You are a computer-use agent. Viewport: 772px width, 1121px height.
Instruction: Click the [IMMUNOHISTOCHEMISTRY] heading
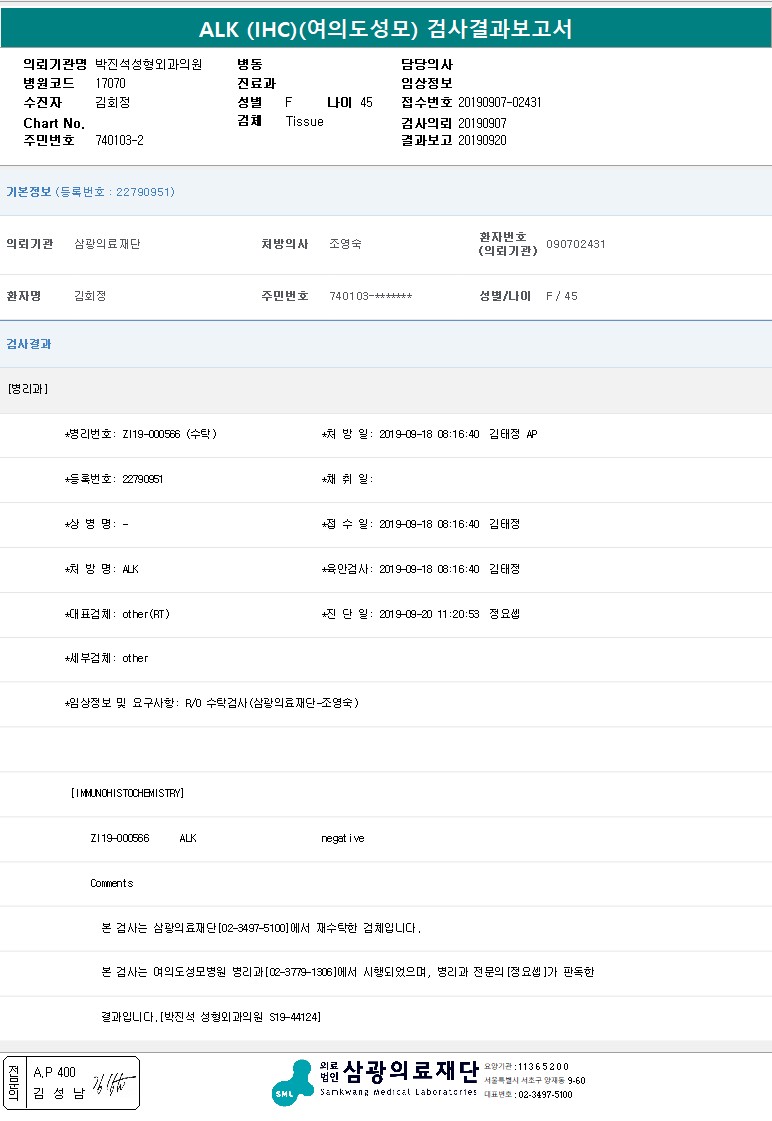point(127,794)
